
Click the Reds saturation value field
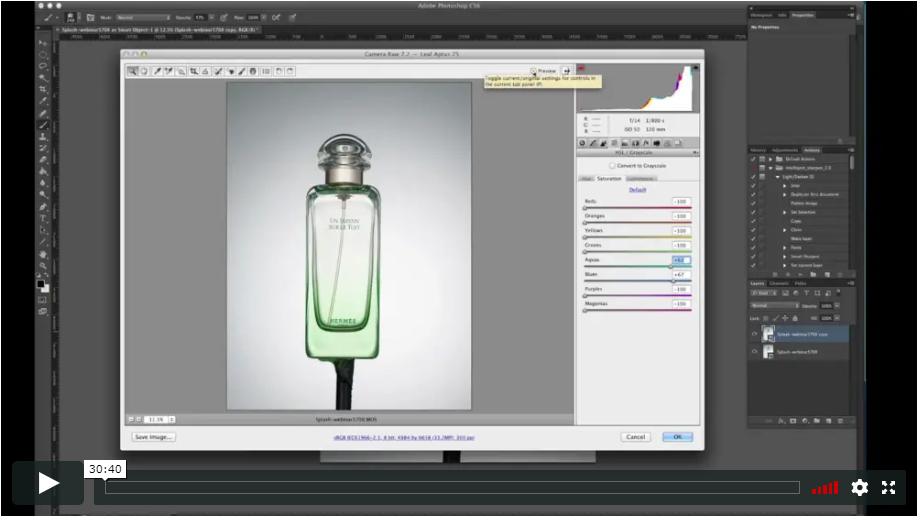(x=681, y=201)
